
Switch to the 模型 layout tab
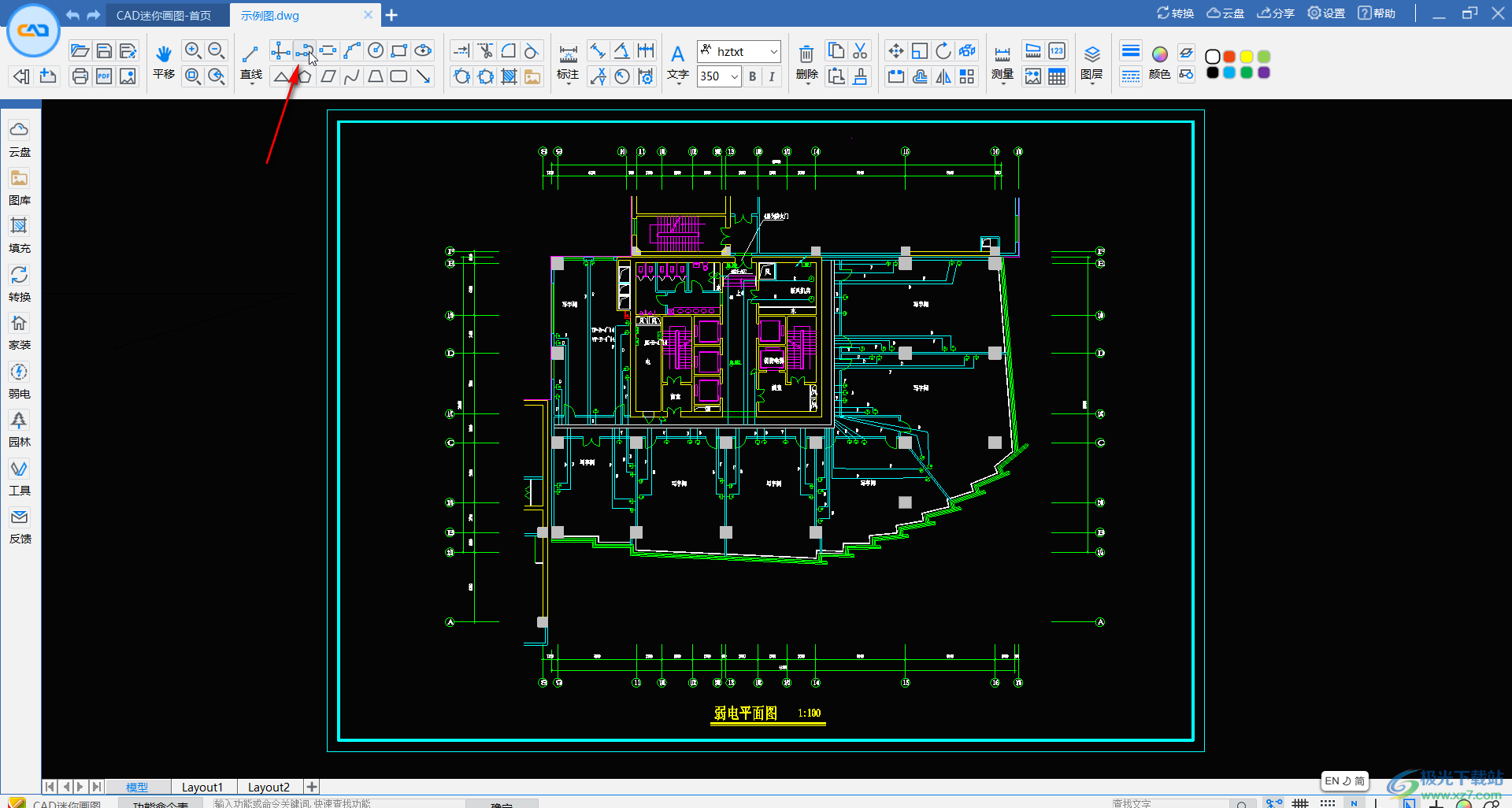click(x=137, y=787)
